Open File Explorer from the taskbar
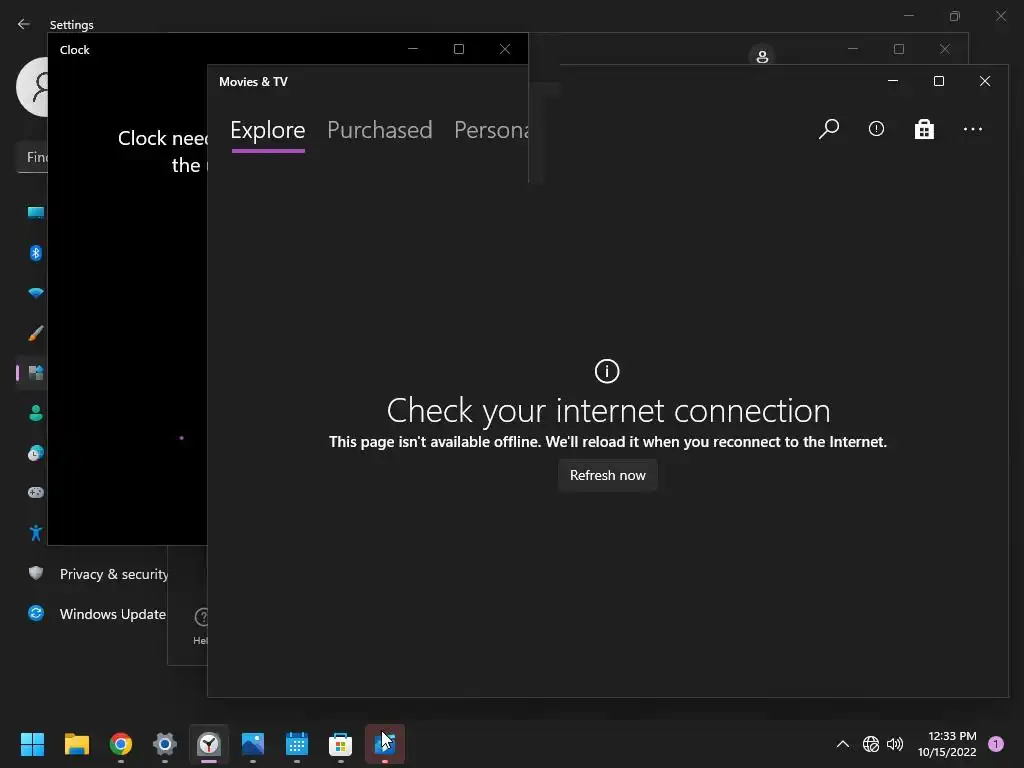 pos(76,743)
